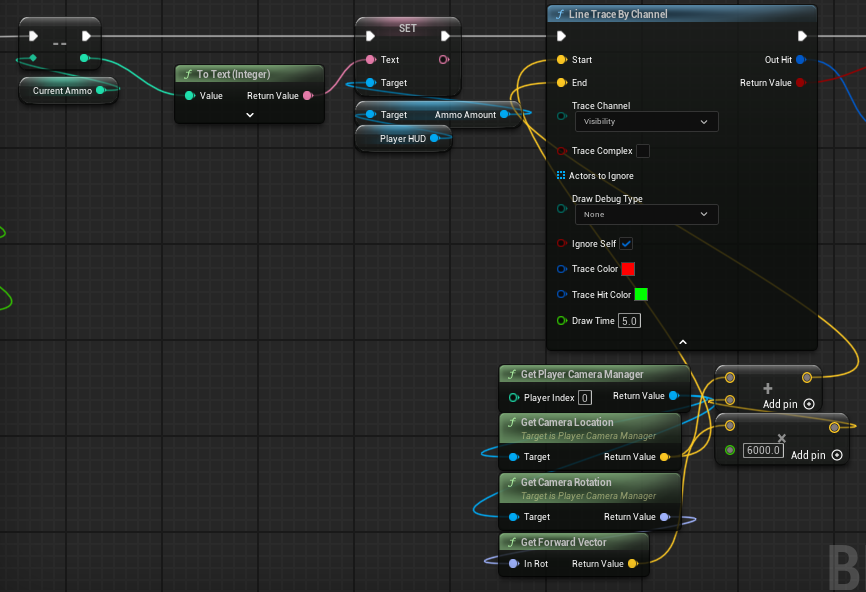Select the Get Camera Rotation node title

[566, 482]
